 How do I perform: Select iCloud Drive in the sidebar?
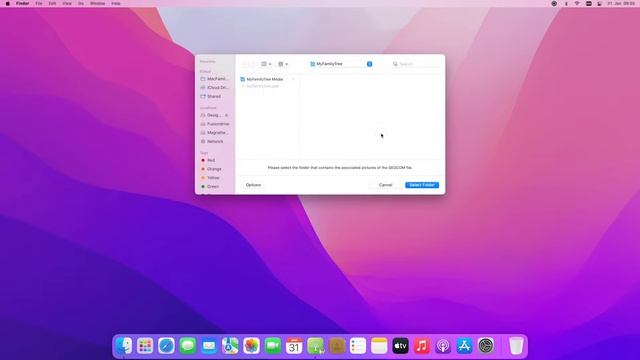pyautogui.click(x=215, y=88)
